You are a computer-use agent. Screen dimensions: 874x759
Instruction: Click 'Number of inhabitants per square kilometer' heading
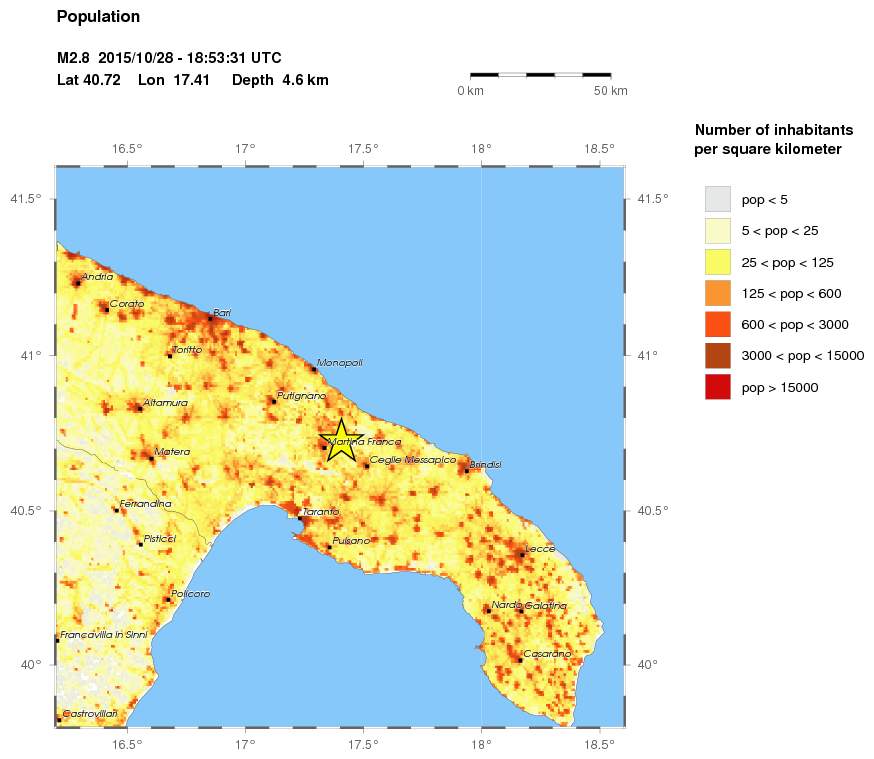pos(773,139)
